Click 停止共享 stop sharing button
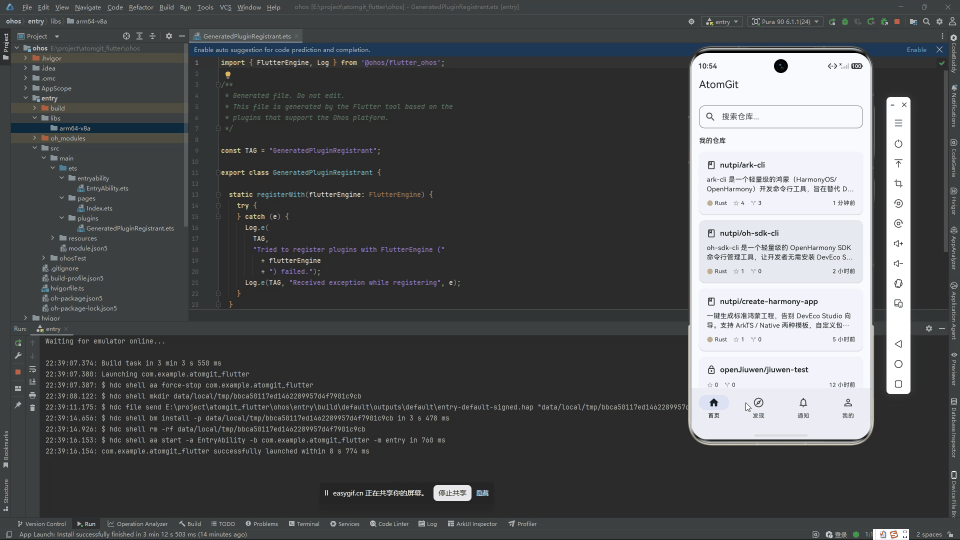The height and width of the screenshot is (540, 960). [452, 493]
